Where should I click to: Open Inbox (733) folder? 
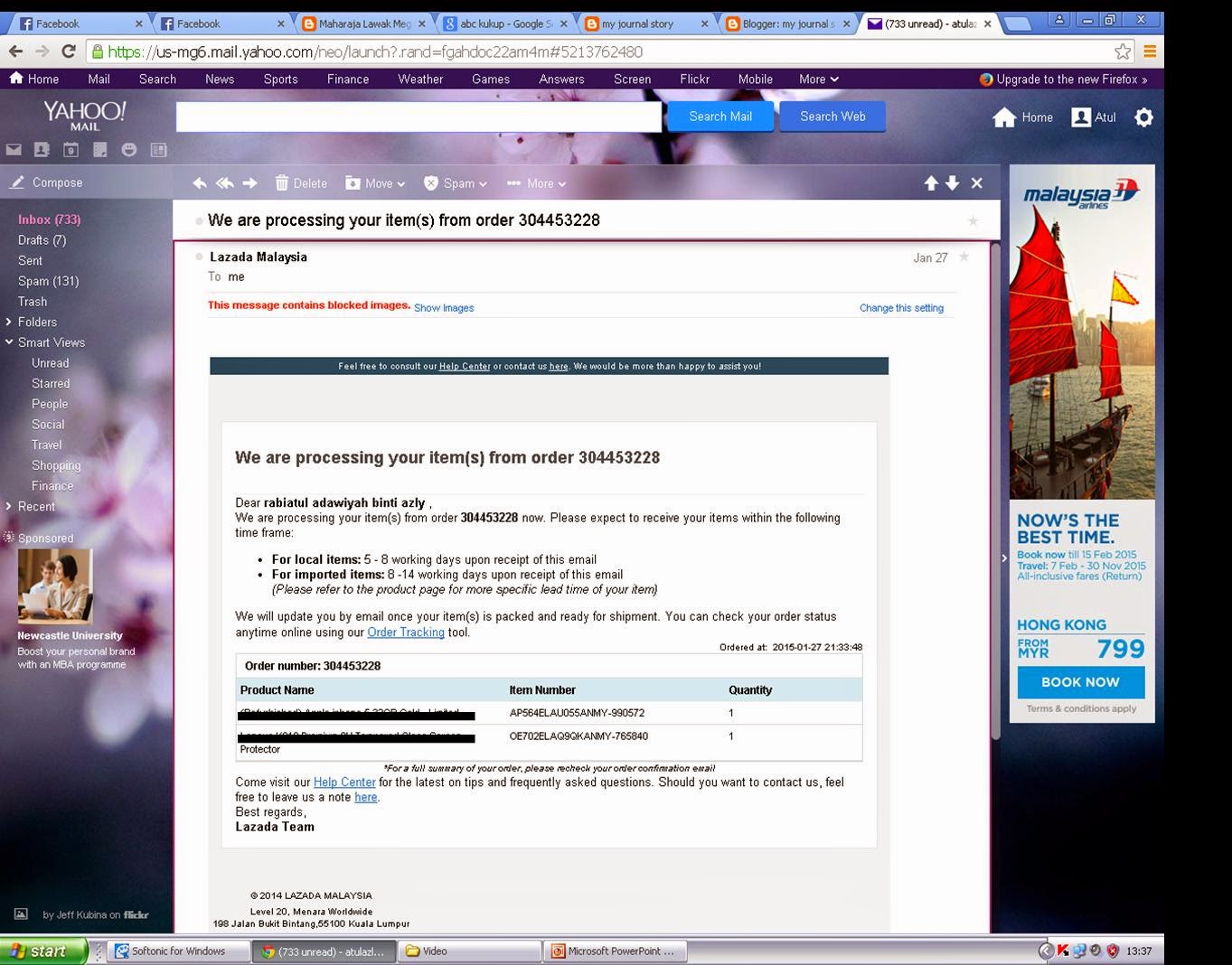49,220
